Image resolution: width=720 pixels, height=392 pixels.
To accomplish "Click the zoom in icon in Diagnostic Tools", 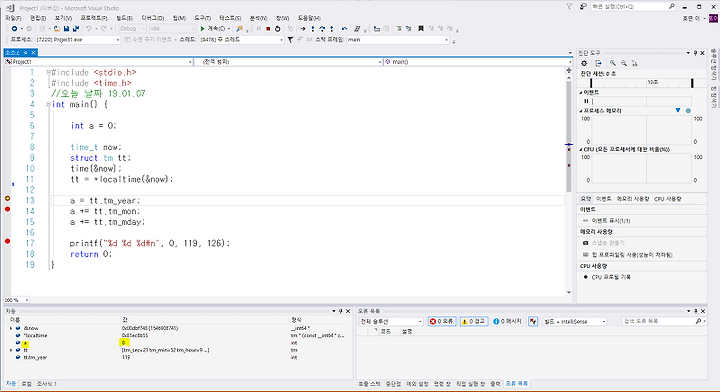I will click(613, 63).
